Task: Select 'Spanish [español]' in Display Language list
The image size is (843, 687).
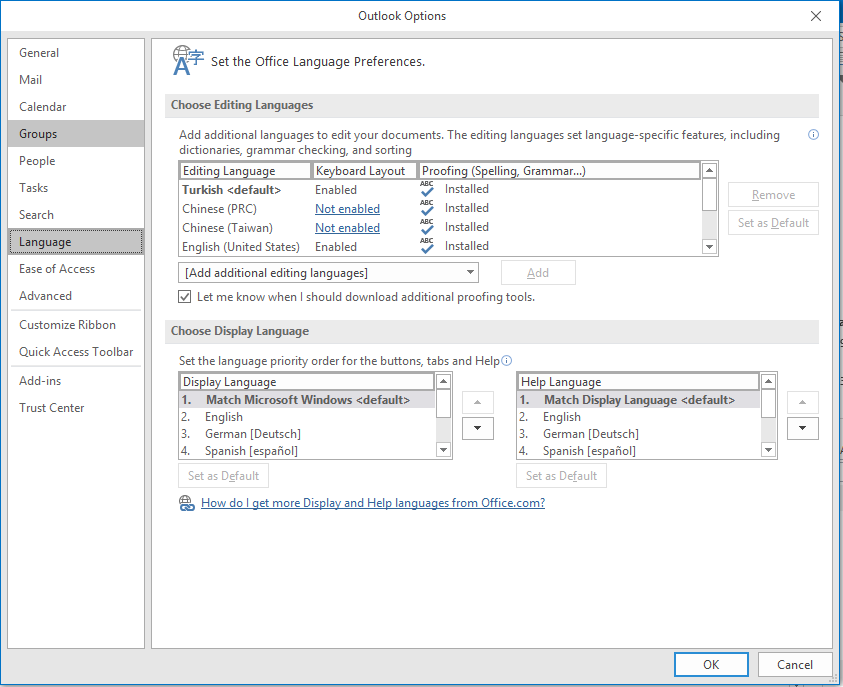Action: pos(307,450)
